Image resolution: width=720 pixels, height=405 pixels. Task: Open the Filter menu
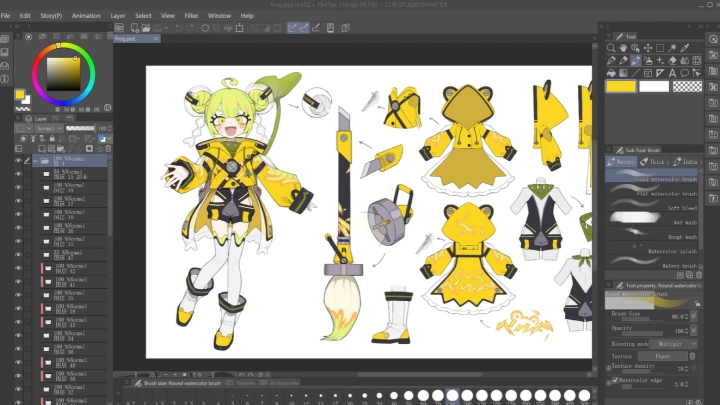191,16
